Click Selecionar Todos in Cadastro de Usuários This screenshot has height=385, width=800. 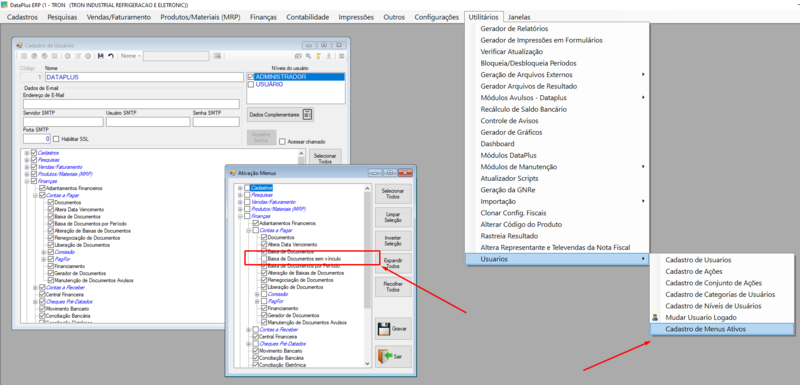(x=325, y=158)
